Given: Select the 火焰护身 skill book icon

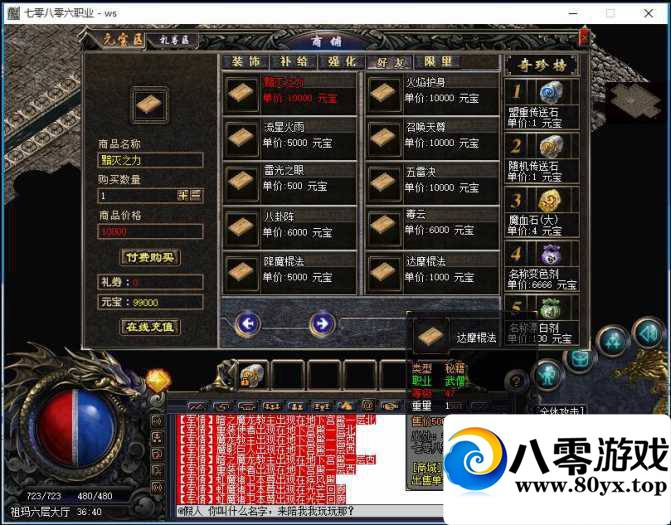Looking at the screenshot, I should tap(383, 93).
